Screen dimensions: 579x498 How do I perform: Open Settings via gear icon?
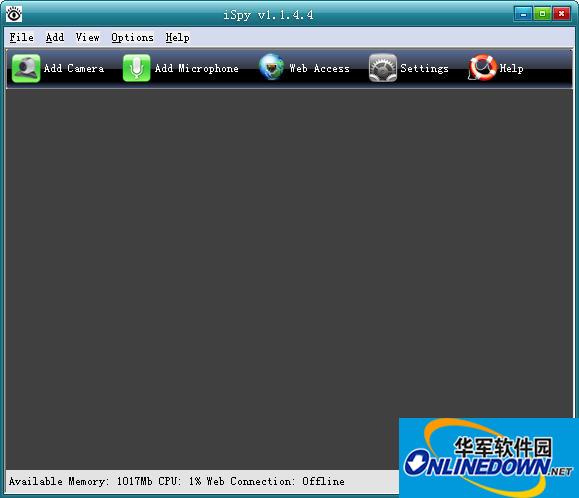383,68
